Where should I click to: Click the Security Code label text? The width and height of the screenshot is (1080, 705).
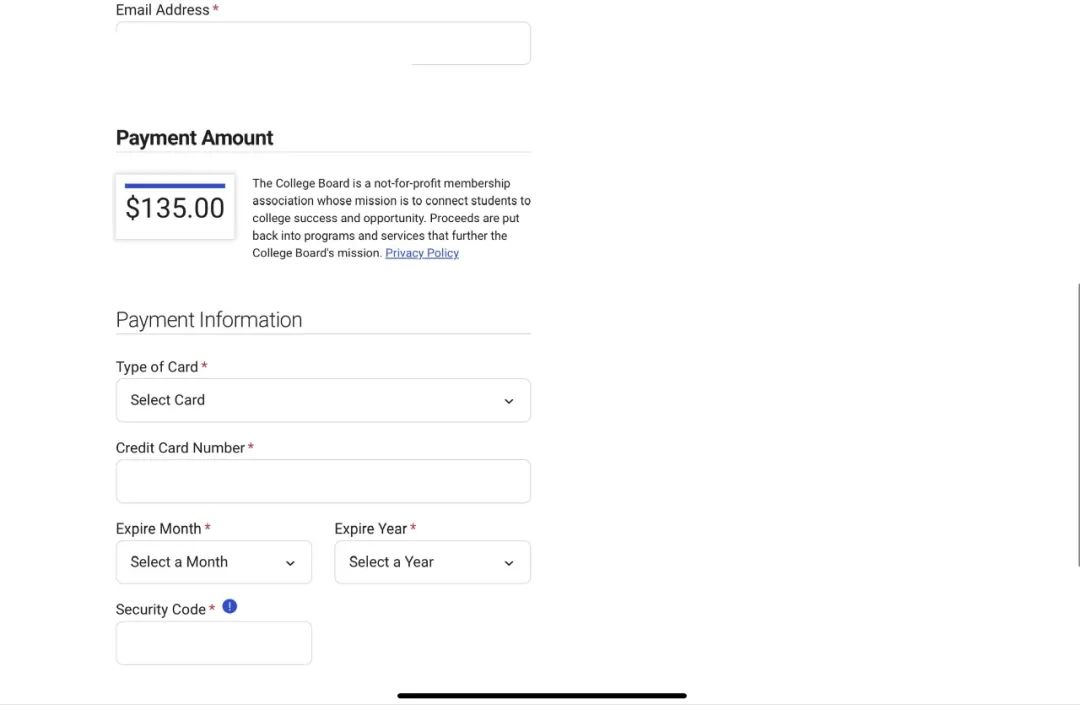(x=161, y=609)
